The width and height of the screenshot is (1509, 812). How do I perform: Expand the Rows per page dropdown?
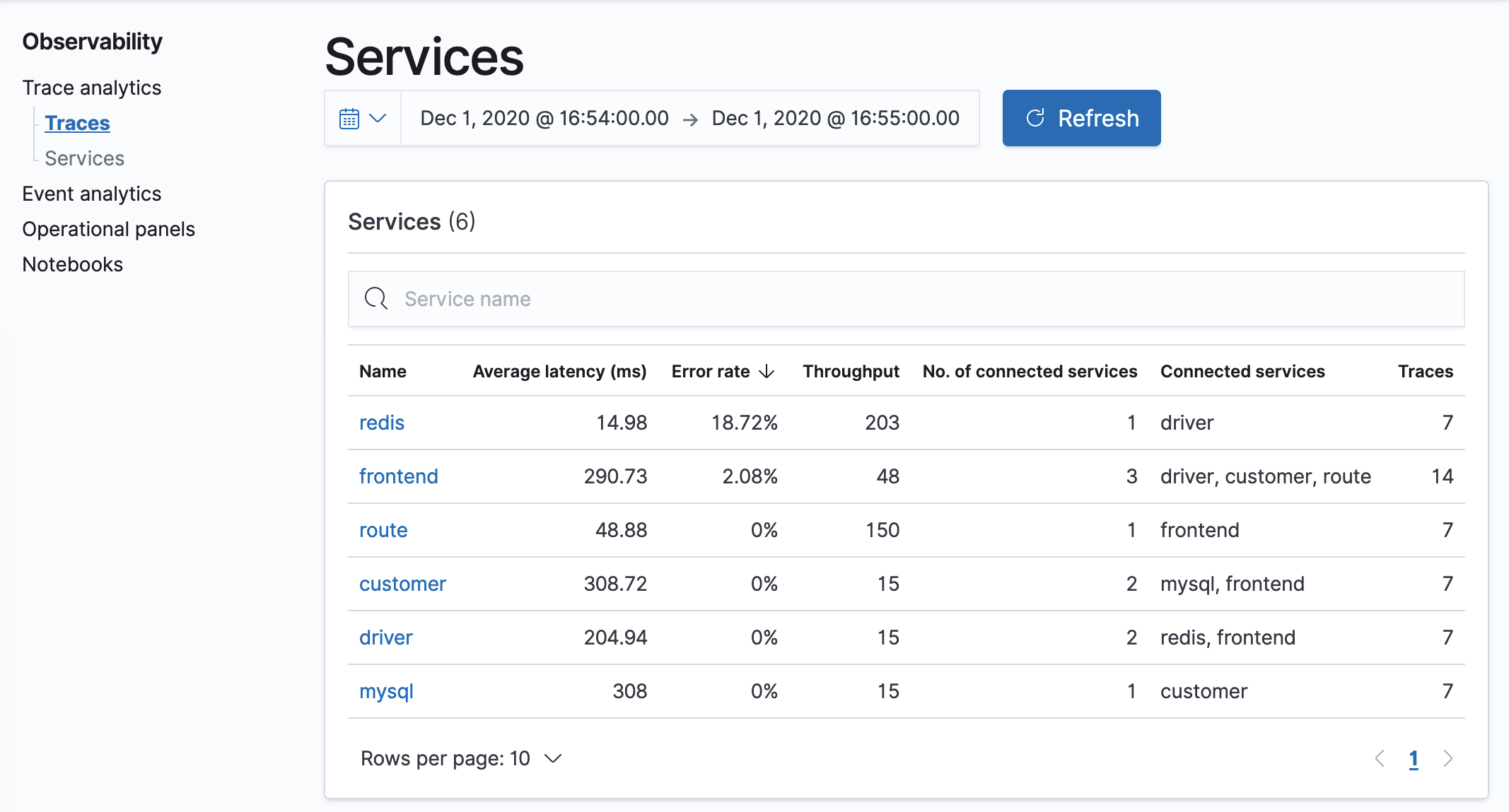pos(461,758)
